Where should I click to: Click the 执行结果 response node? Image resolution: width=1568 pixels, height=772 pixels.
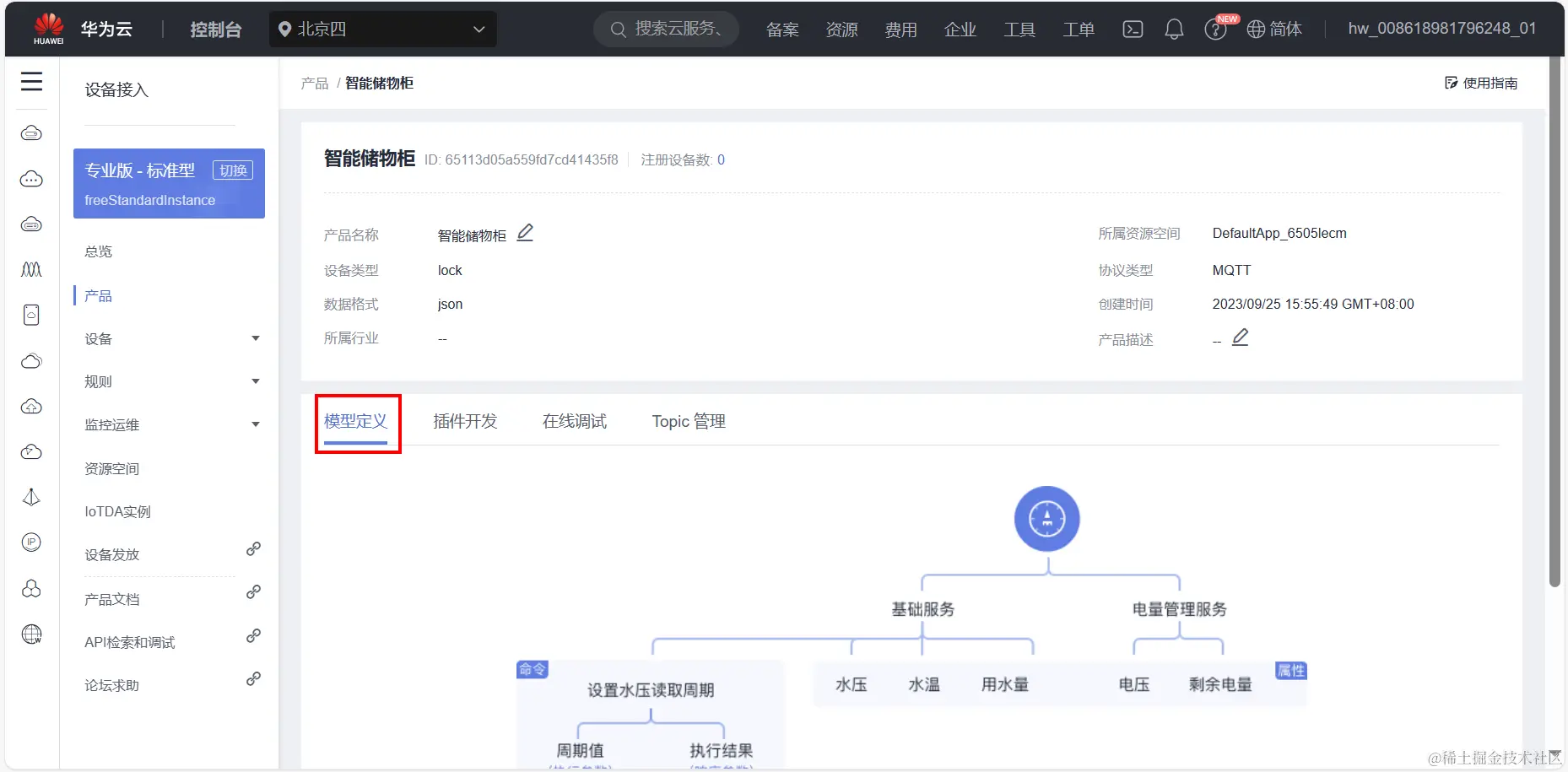tap(721, 751)
